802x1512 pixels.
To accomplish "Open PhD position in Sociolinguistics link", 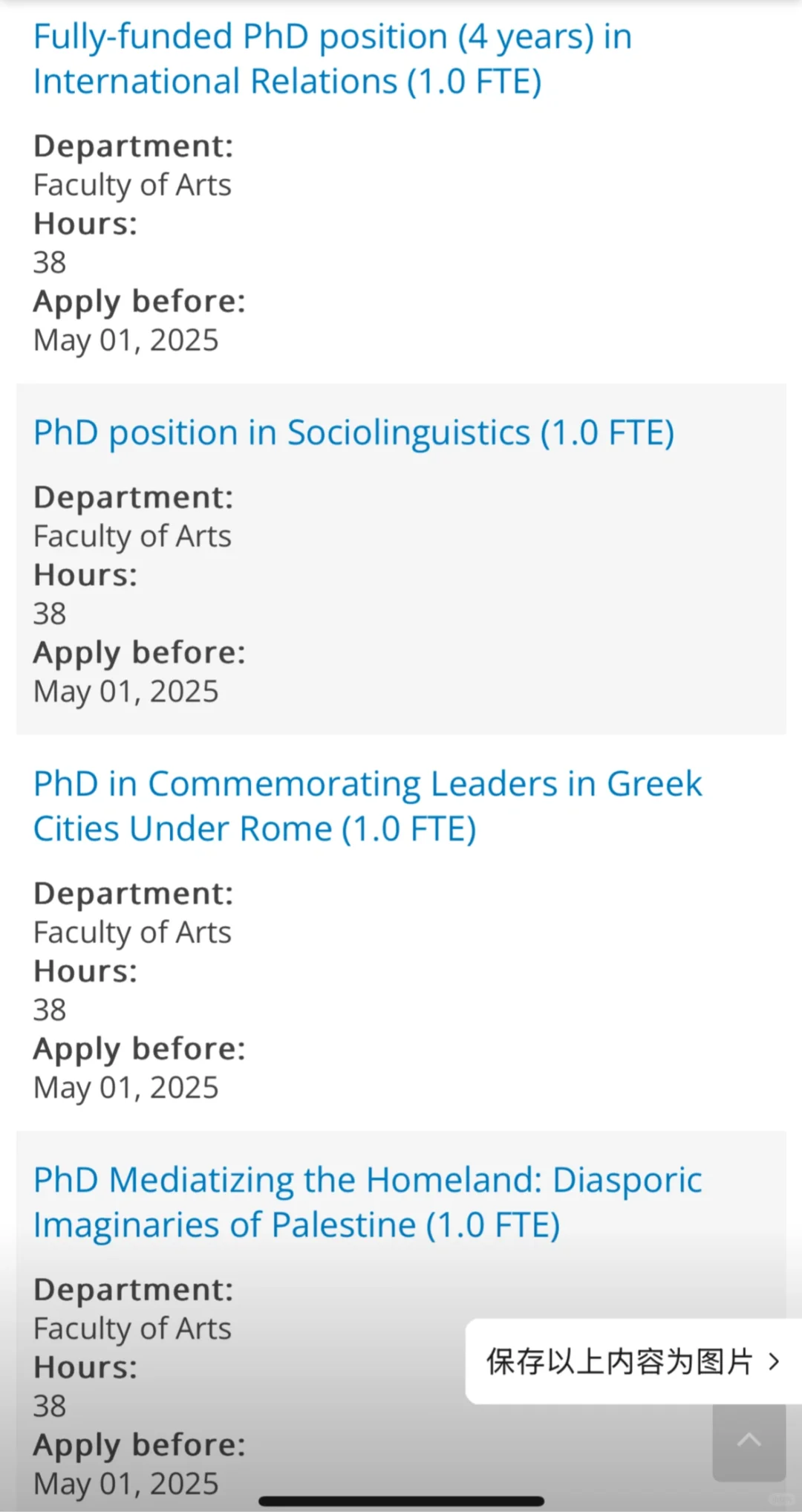I will pyautogui.click(x=353, y=432).
